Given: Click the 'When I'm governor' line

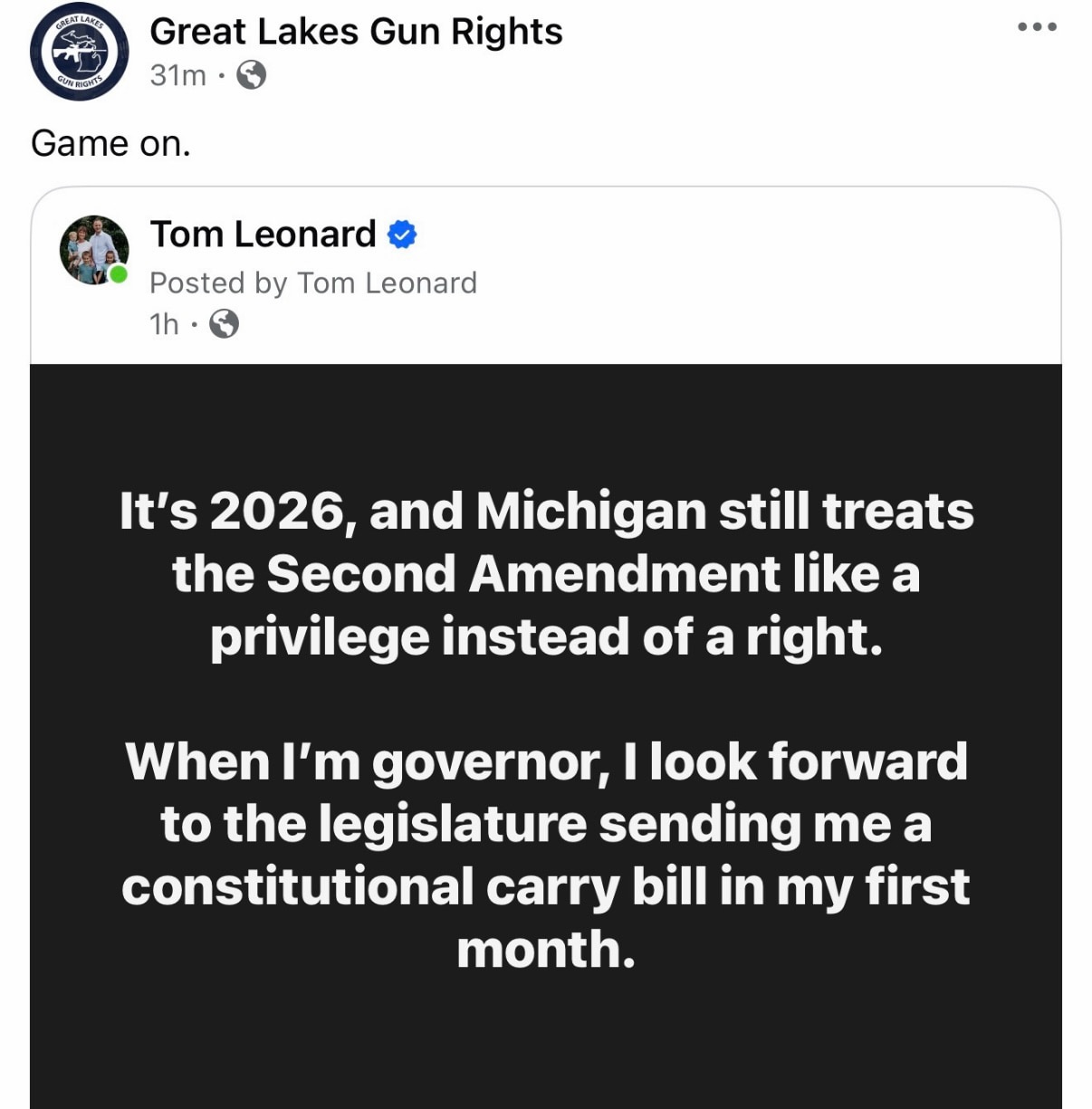Looking at the screenshot, I should (x=362, y=761).
